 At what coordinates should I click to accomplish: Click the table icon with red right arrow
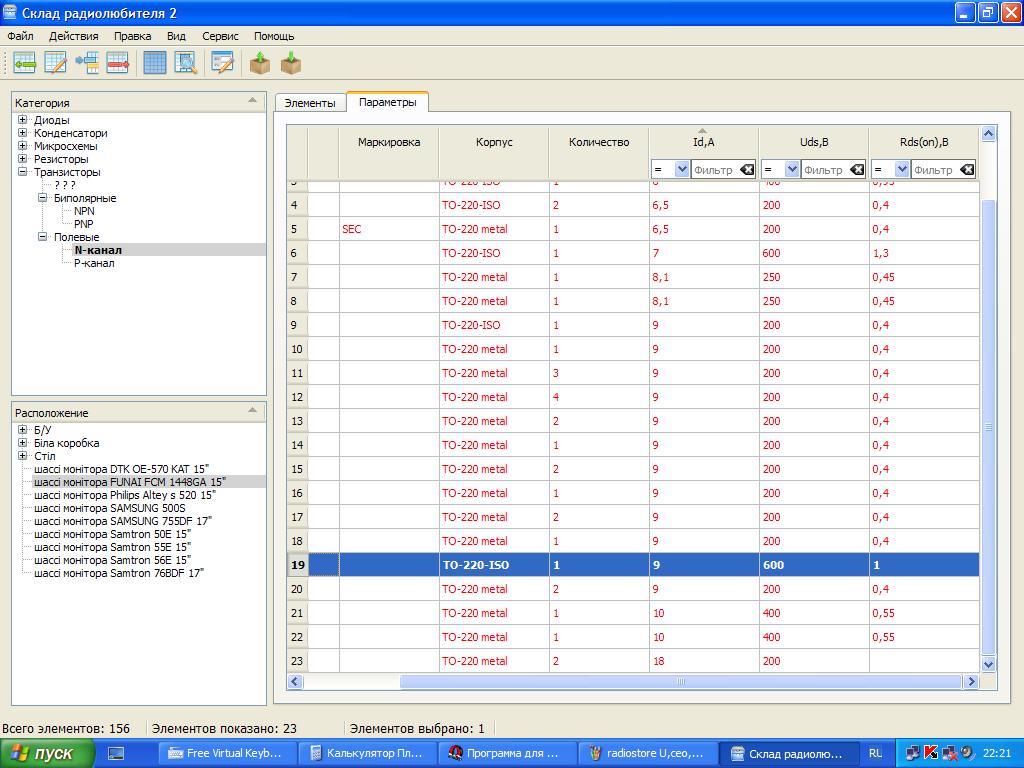pos(118,63)
